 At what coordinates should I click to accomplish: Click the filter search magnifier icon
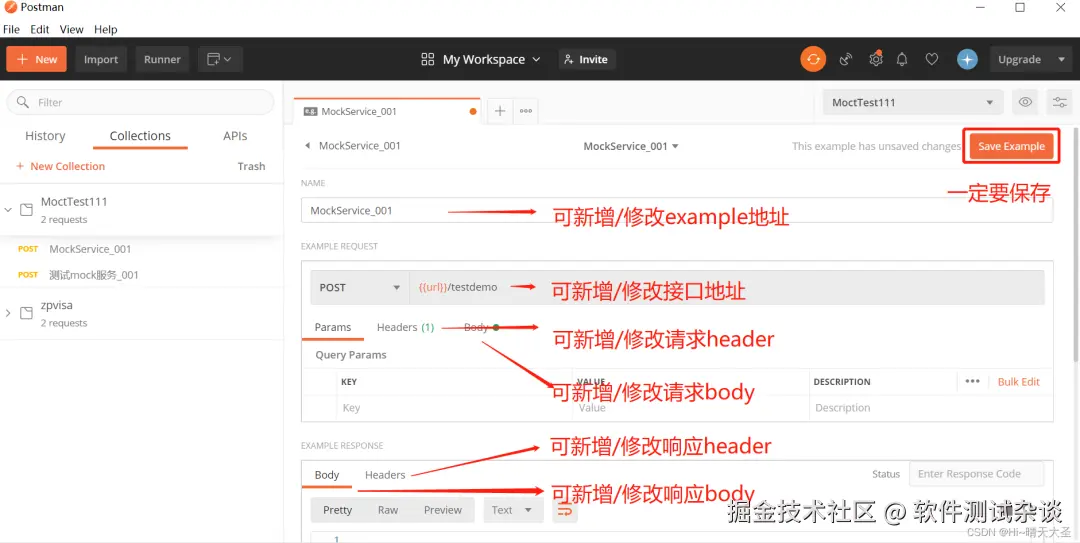[23, 102]
